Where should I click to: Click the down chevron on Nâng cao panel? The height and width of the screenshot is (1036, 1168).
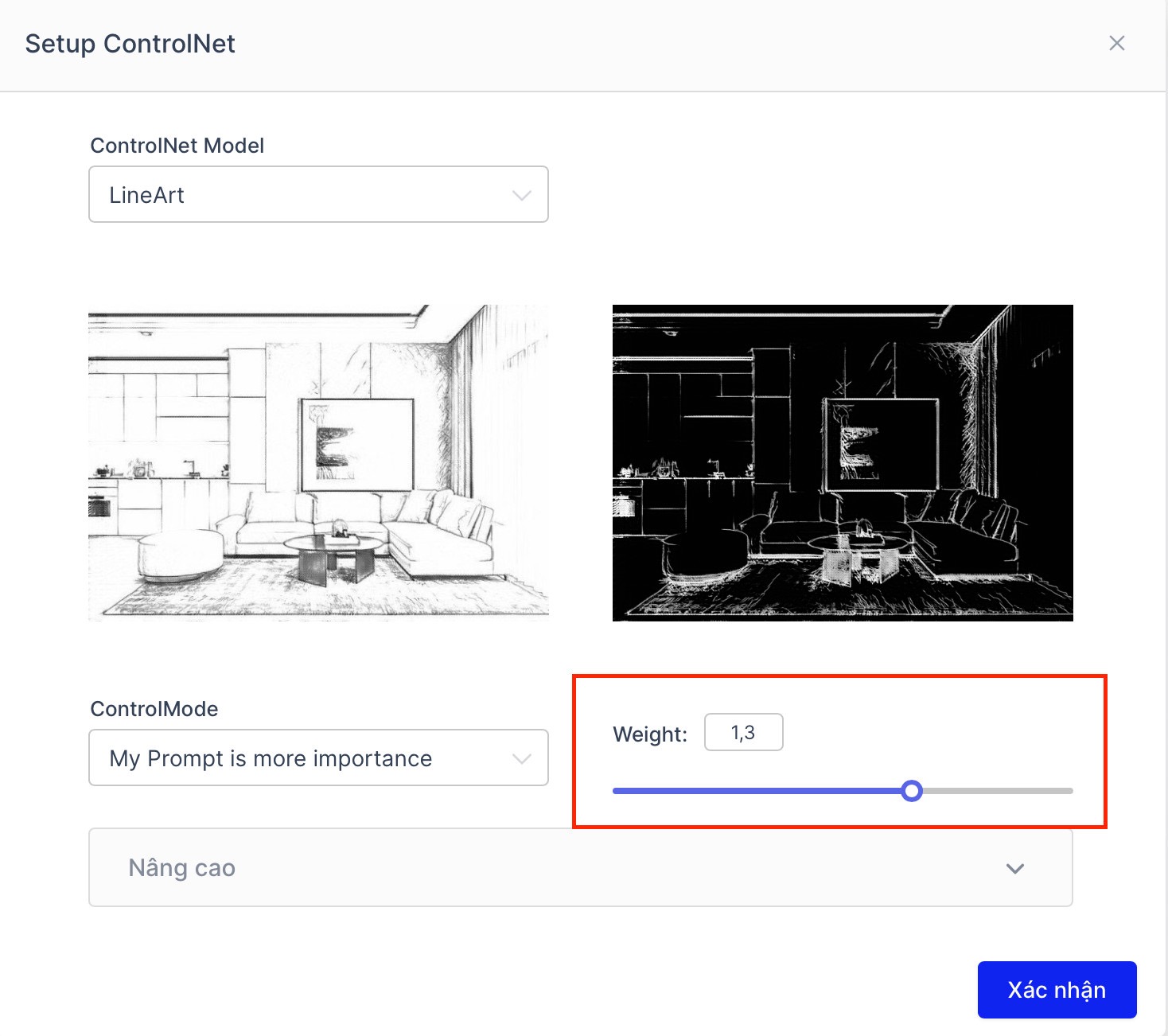[x=1014, y=868]
